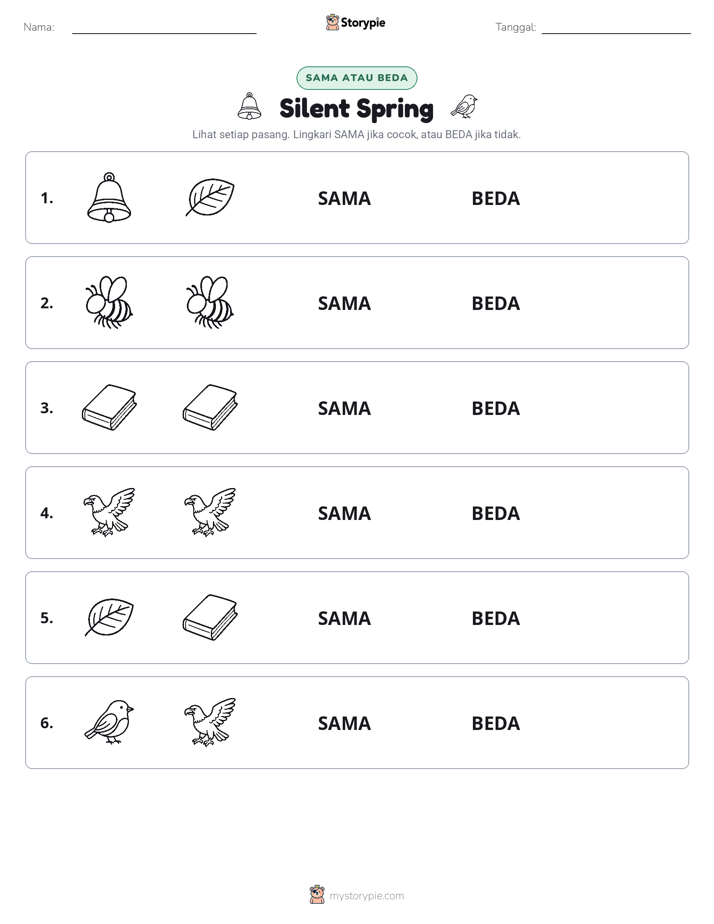Choose SAMA for row 3
714x924 pixels.
click(344, 408)
